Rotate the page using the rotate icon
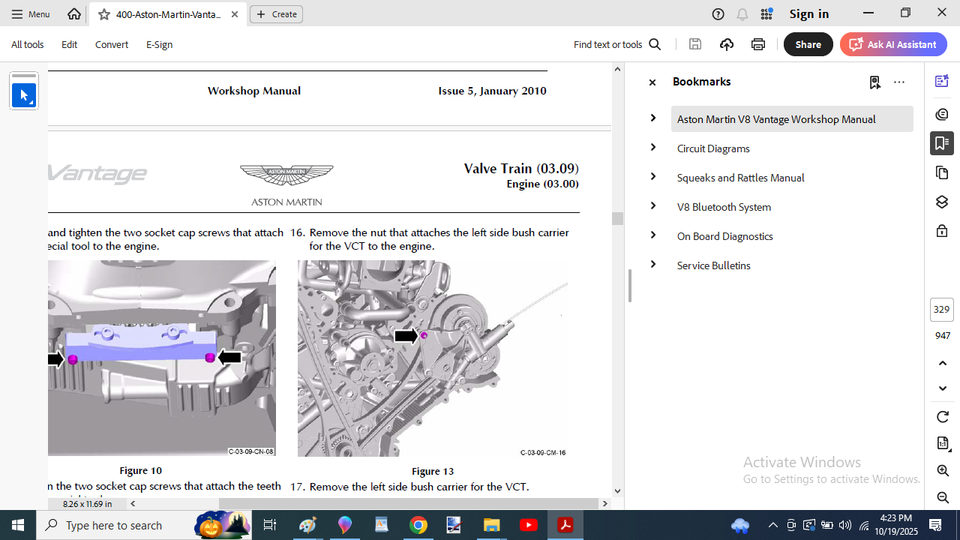Screen dimensions: 960x540 [x=942, y=416]
